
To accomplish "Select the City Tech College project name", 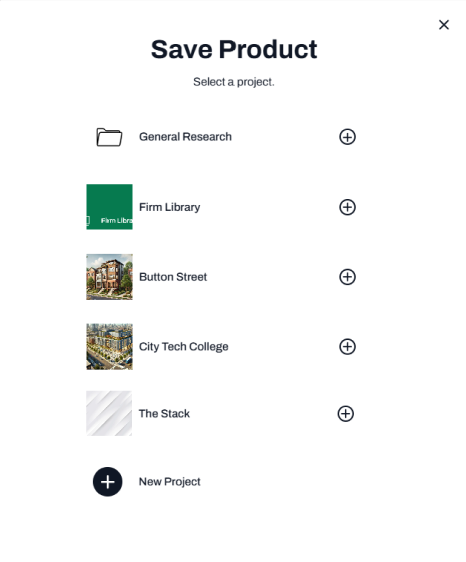I will coord(184,347).
